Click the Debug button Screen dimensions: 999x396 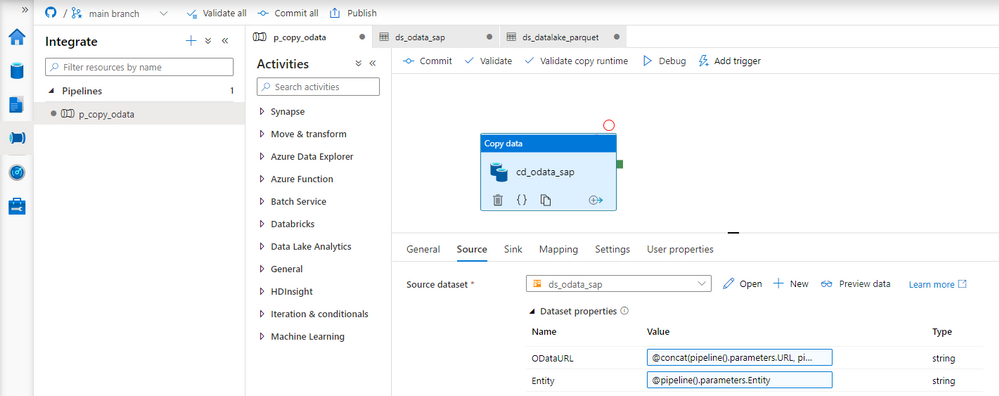(665, 61)
